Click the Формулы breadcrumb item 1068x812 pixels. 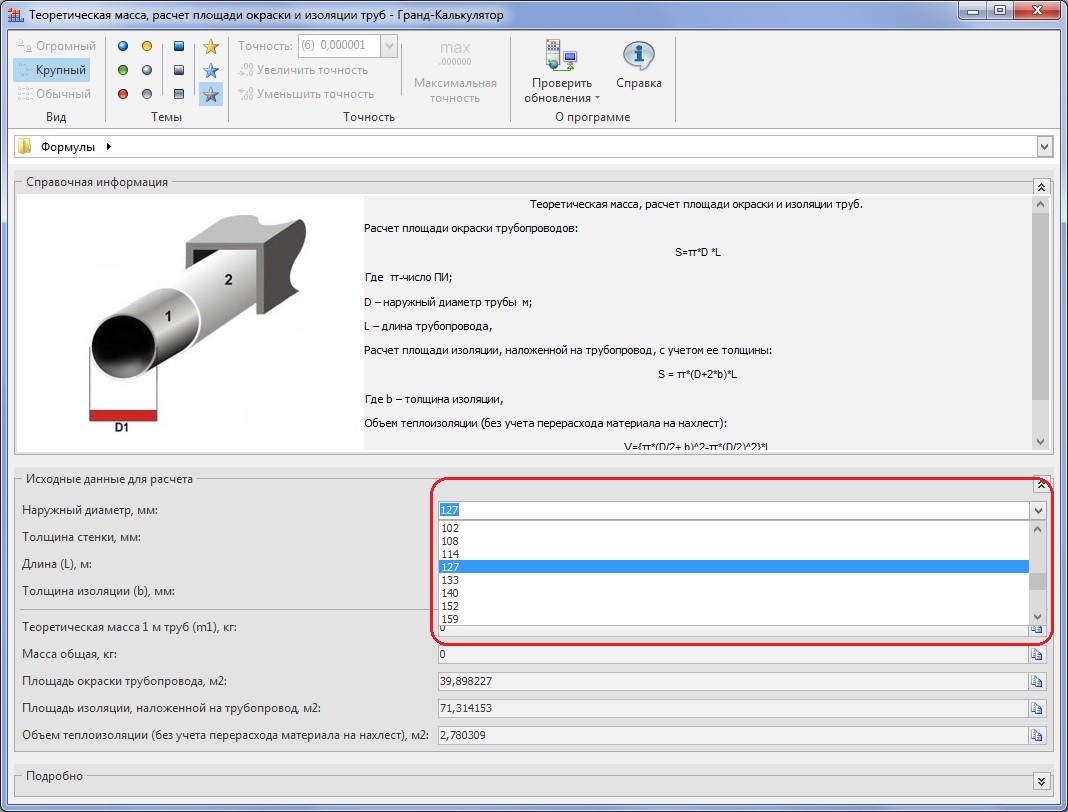point(67,147)
